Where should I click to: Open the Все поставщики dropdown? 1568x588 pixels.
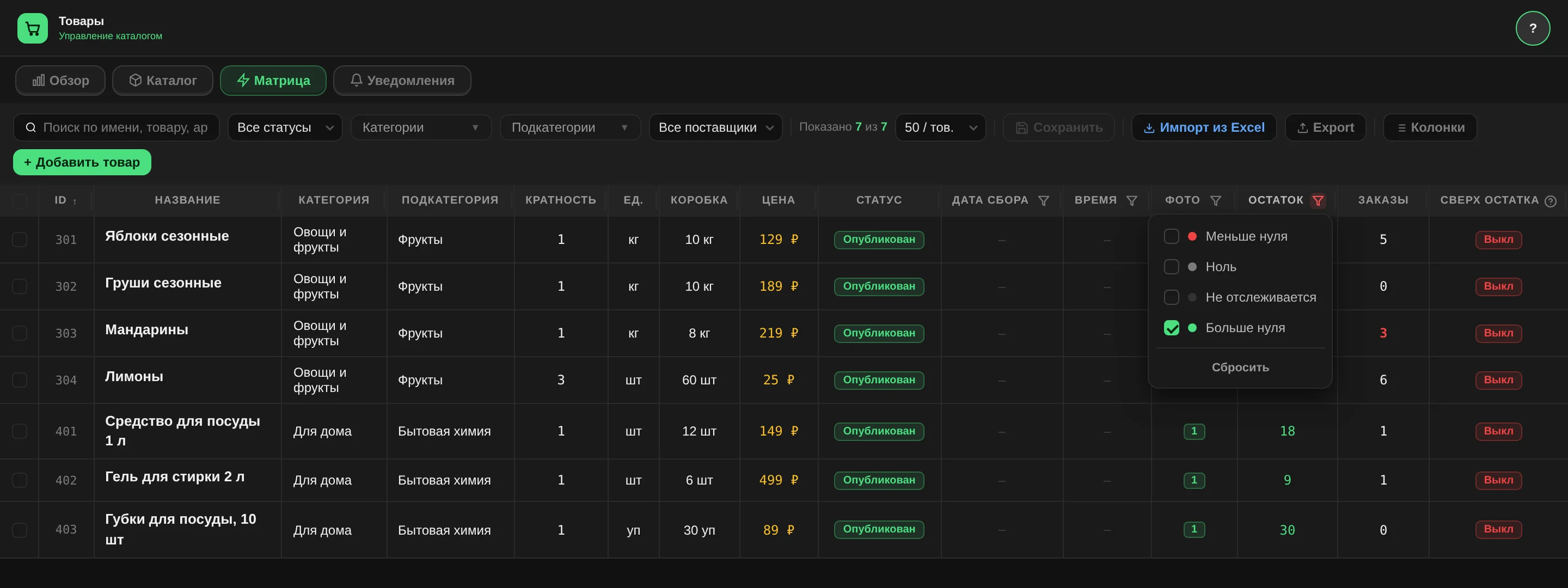point(715,127)
